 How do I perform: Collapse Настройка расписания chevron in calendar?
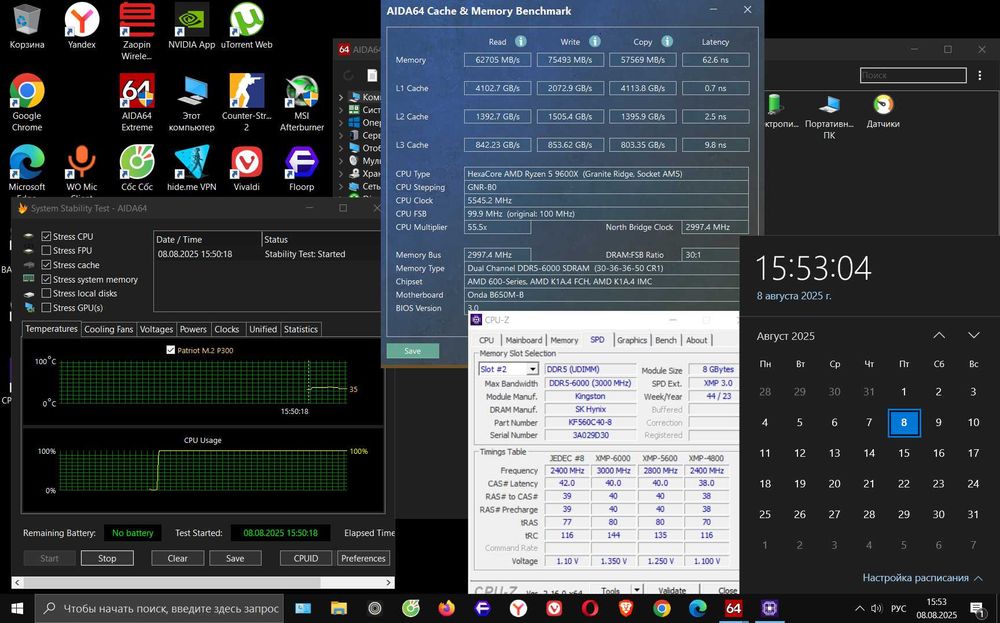(x=978, y=578)
